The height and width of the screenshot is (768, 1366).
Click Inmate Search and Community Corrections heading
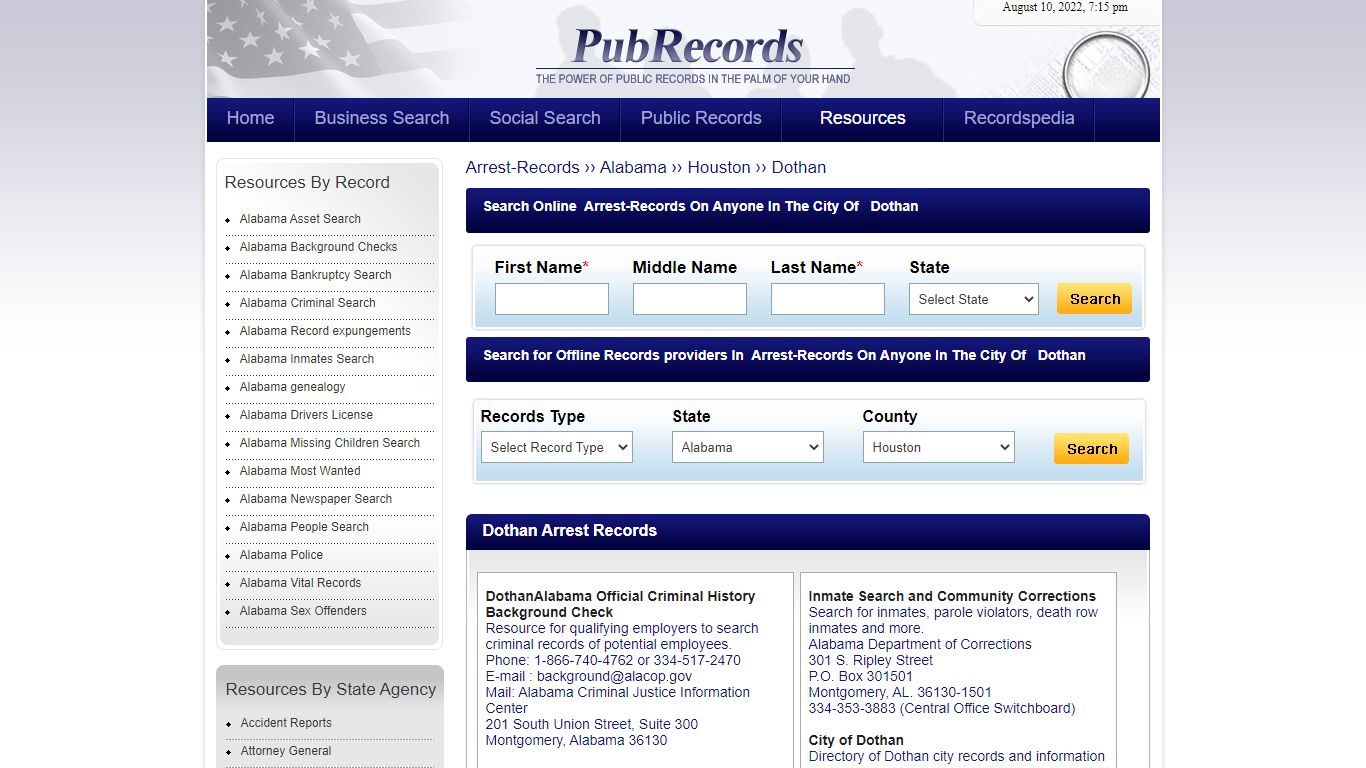952,596
